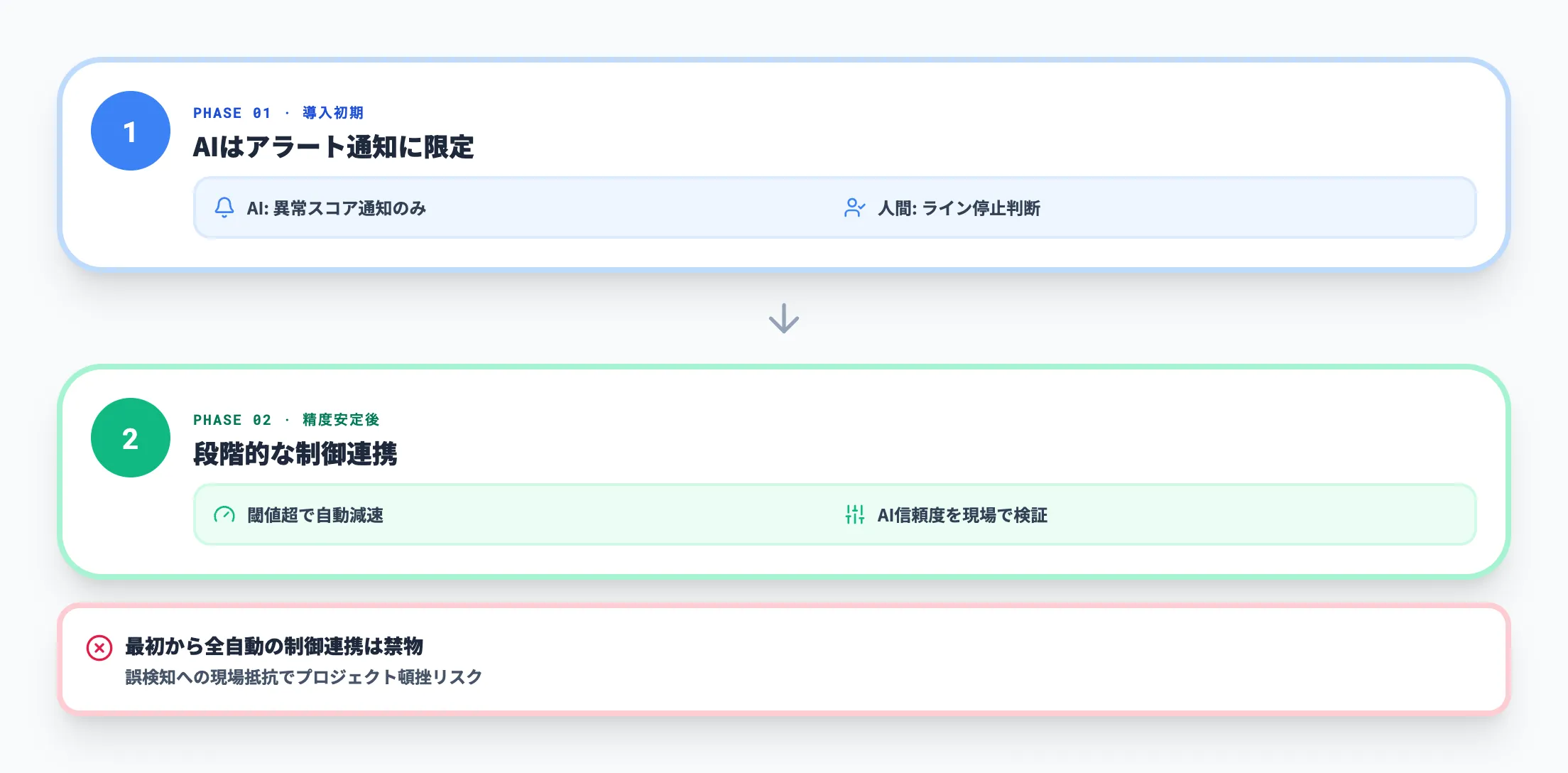Click the down arrow between the phases
The width and height of the screenshot is (1568, 773).
(x=784, y=318)
